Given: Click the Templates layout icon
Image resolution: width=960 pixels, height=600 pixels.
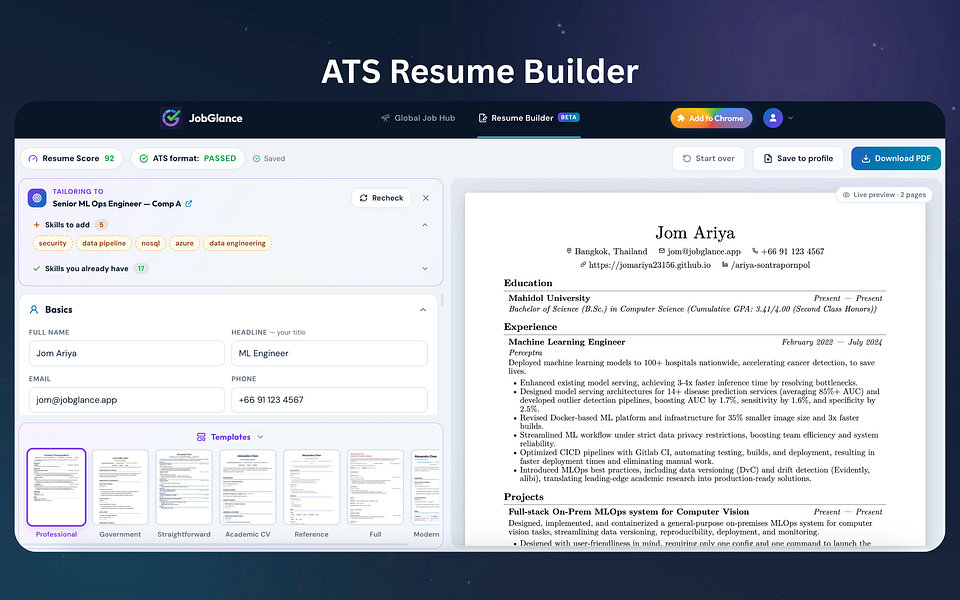Looking at the screenshot, I should click(x=201, y=437).
